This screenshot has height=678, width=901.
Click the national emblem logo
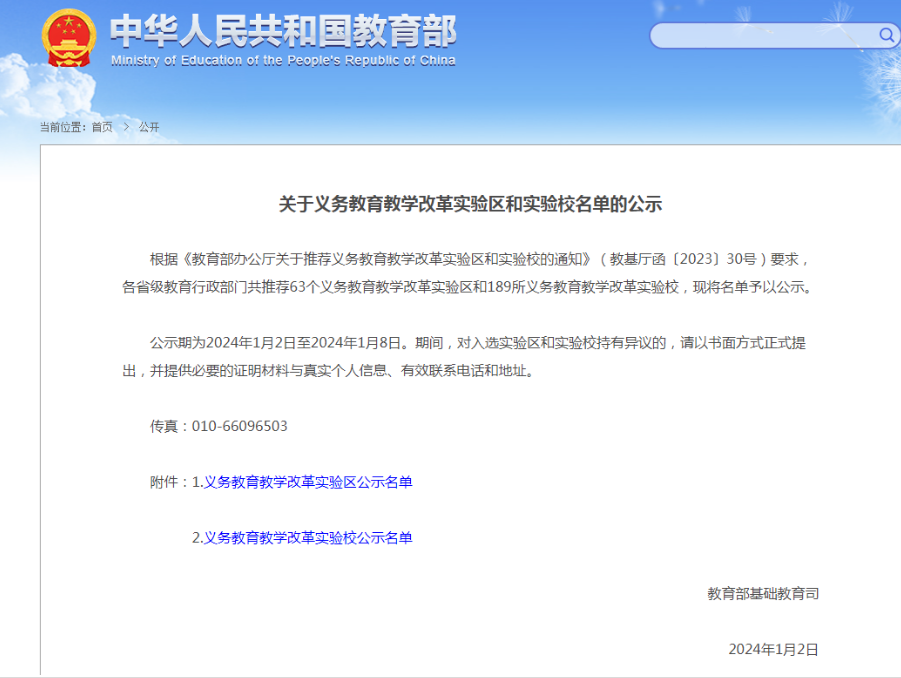click(68, 38)
